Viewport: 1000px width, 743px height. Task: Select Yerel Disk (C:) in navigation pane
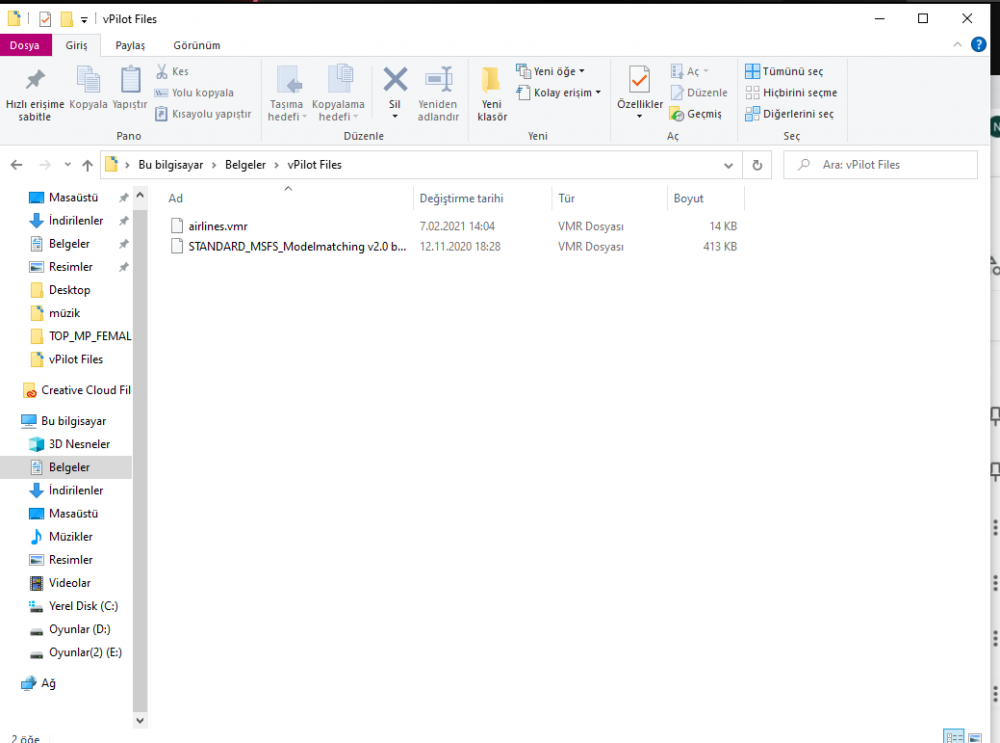pos(83,606)
